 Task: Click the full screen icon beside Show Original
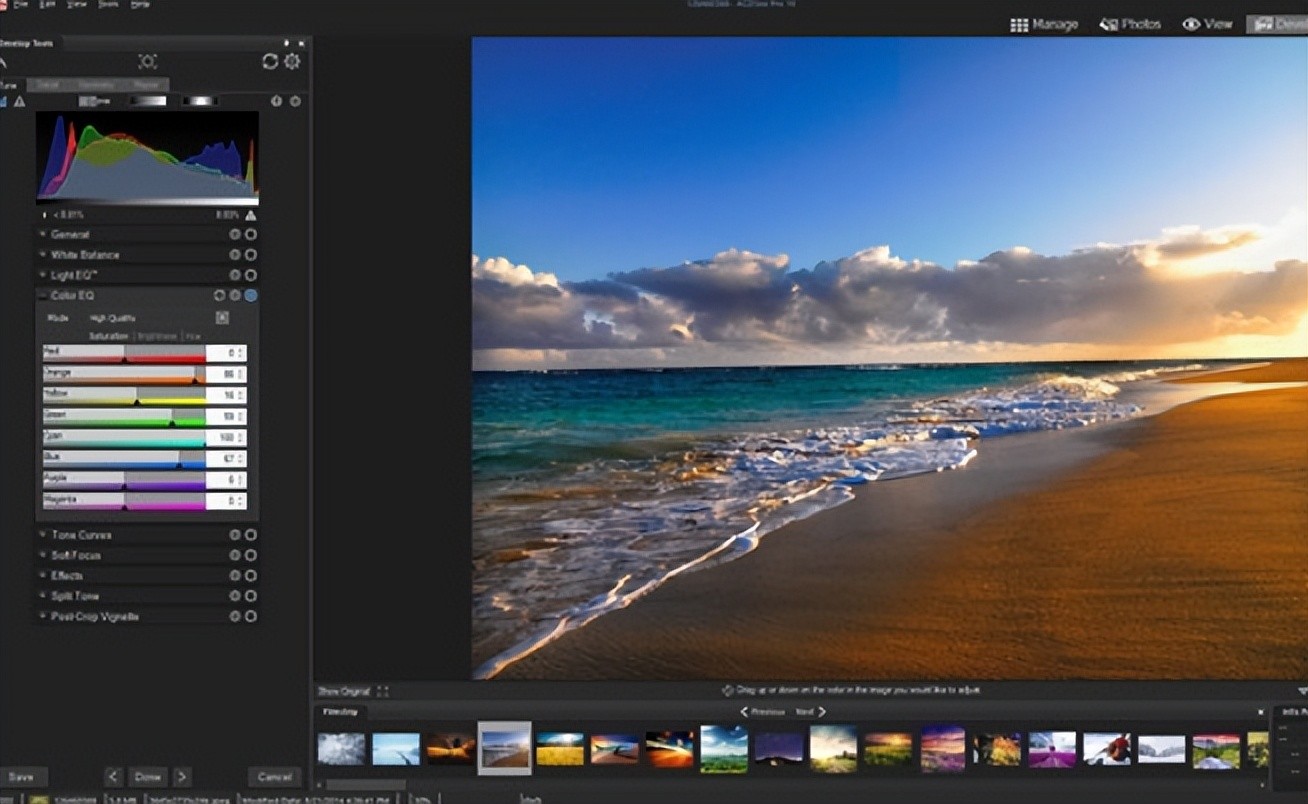pyautogui.click(x=383, y=691)
